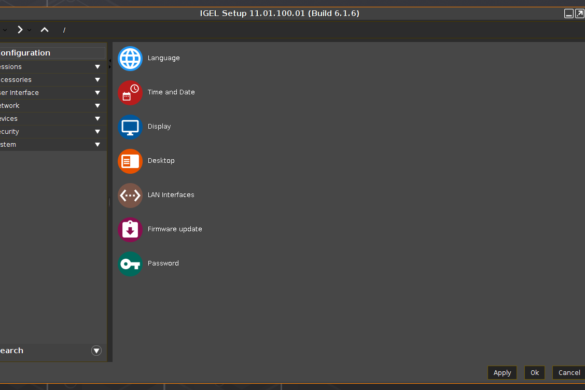
Task: Click the Apply button
Action: (502, 372)
